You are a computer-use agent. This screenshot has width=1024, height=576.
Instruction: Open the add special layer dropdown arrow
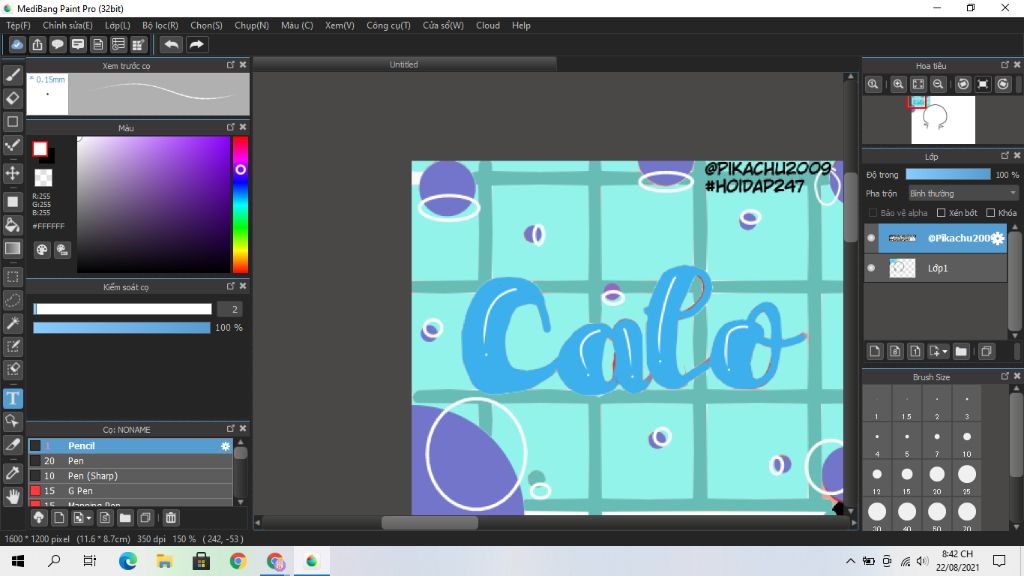click(944, 352)
